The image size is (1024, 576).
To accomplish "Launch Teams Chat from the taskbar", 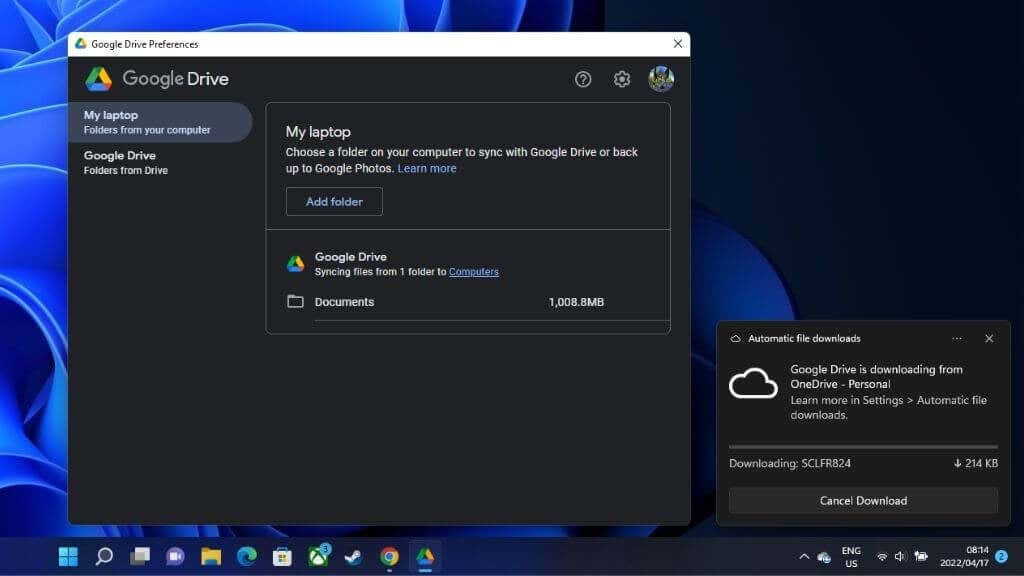I will (175, 556).
